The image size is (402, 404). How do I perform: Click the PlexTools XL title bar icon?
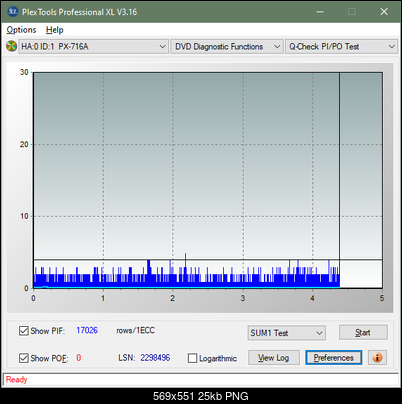tap(13, 12)
